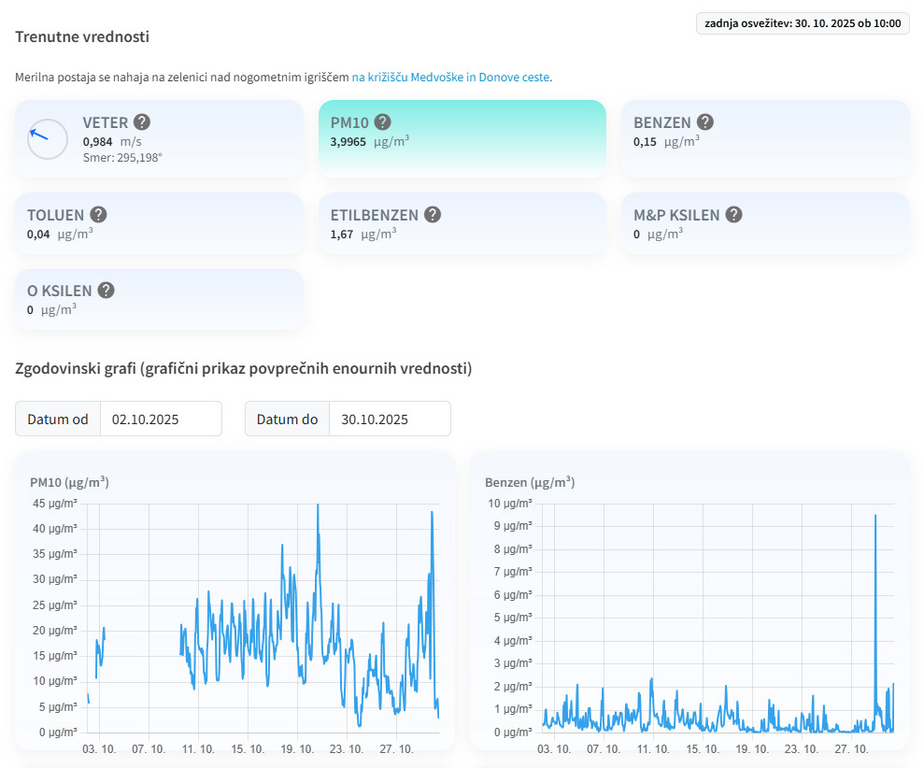924x768 pixels.
Task: Click the help icon beside TOLUEN
Action: 98,214
